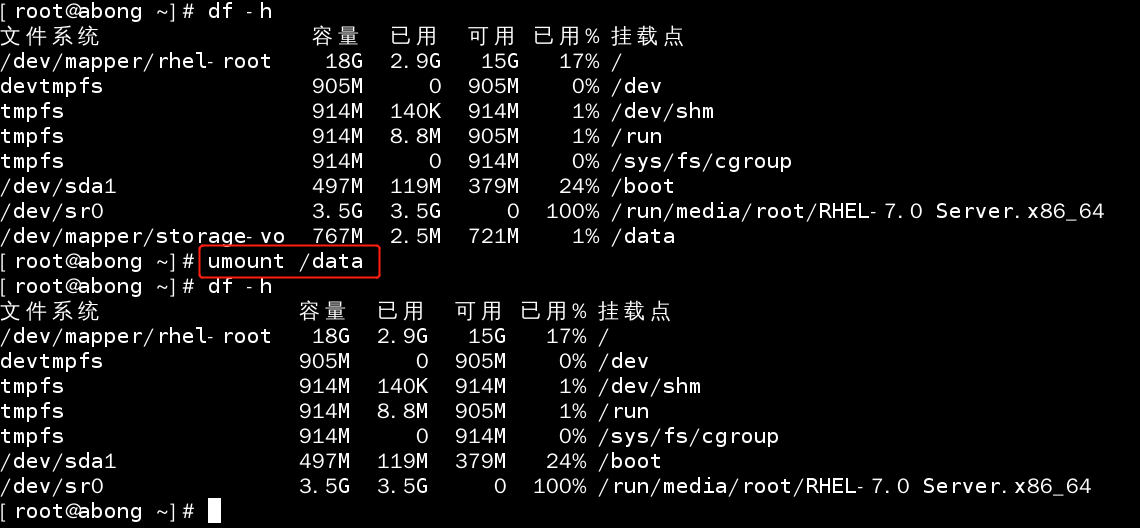
Task: Select the "721M" available value
Action: pos(494,236)
